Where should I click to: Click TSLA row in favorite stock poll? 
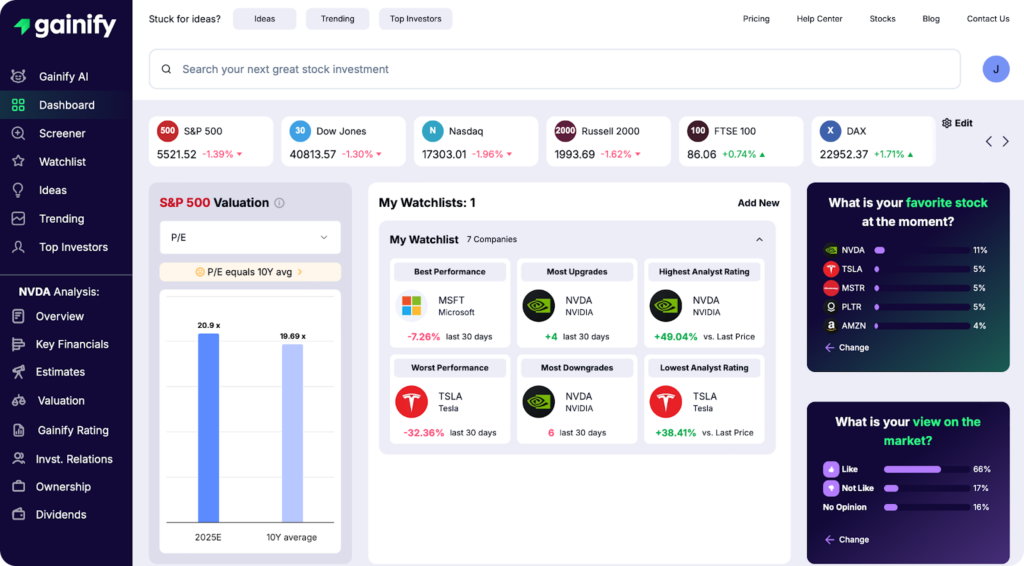[905, 269]
